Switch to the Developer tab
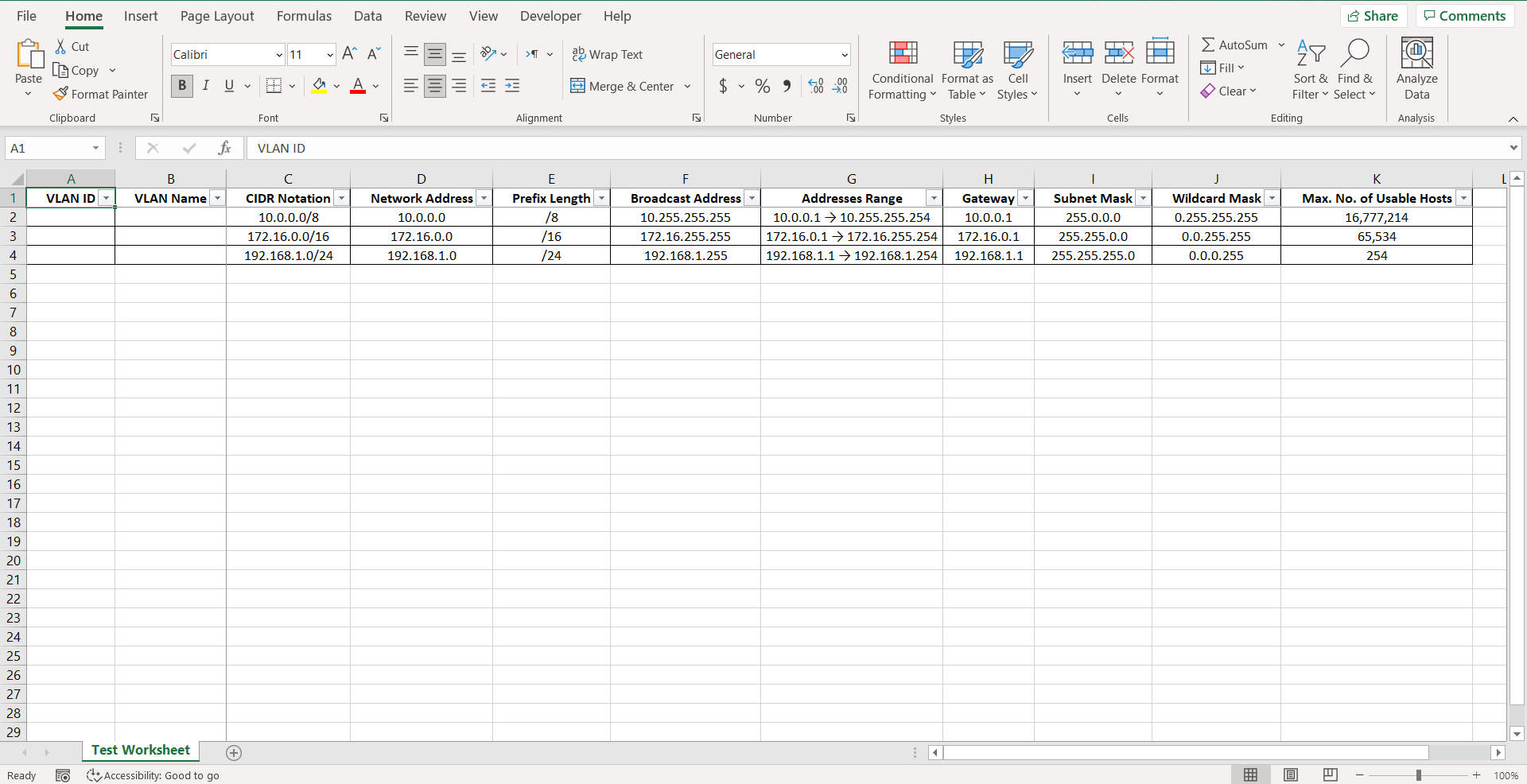Image resolution: width=1527 pixels, height=784 pixels. pos(550,16)
